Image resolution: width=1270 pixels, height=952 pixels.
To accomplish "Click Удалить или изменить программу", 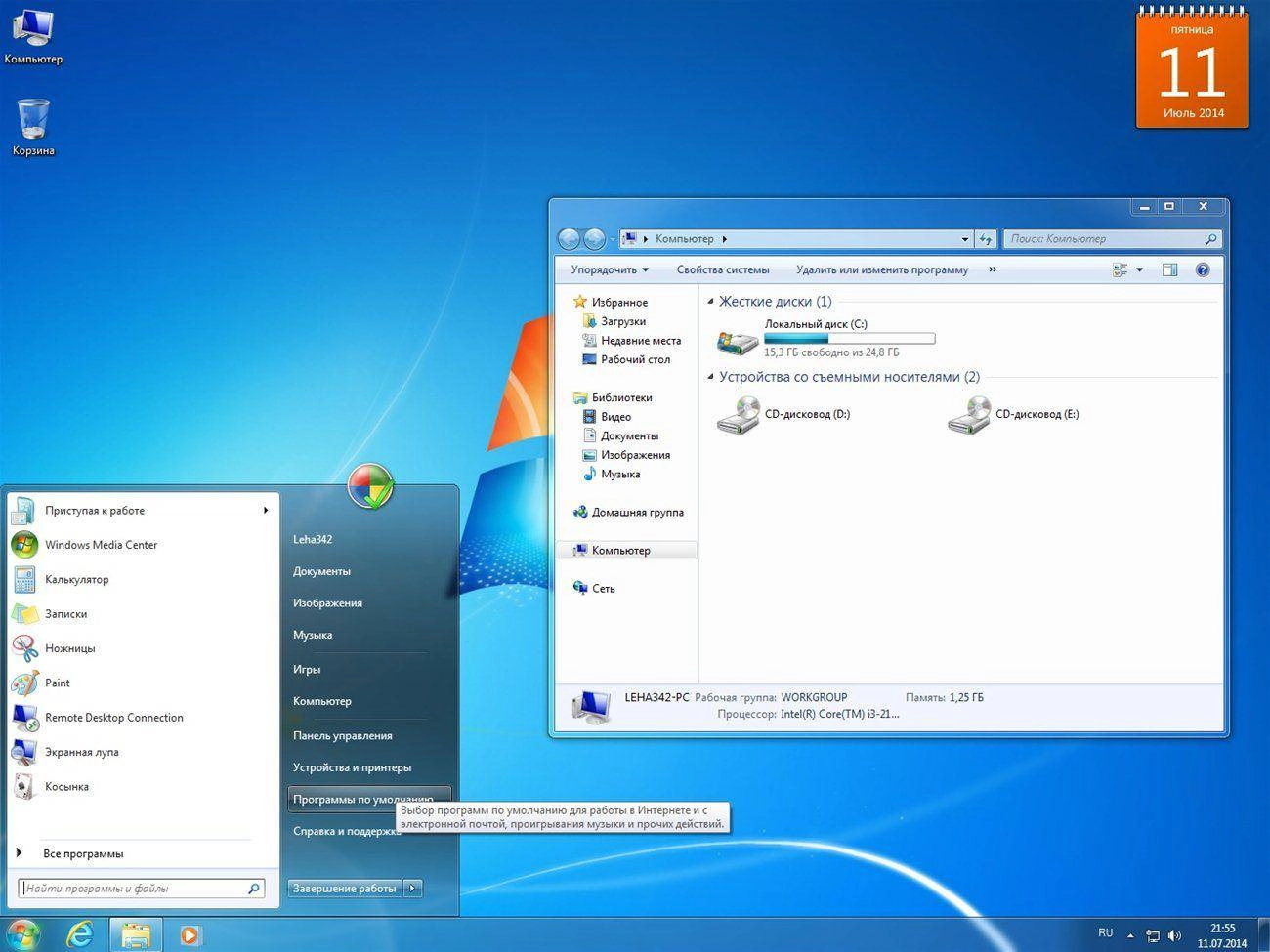I will tap(882, 269).
